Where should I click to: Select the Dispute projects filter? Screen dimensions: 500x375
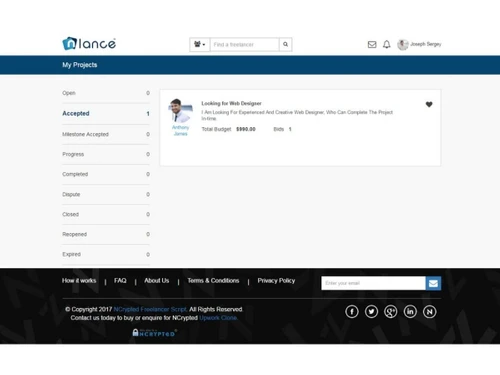(x=106, y=194)
